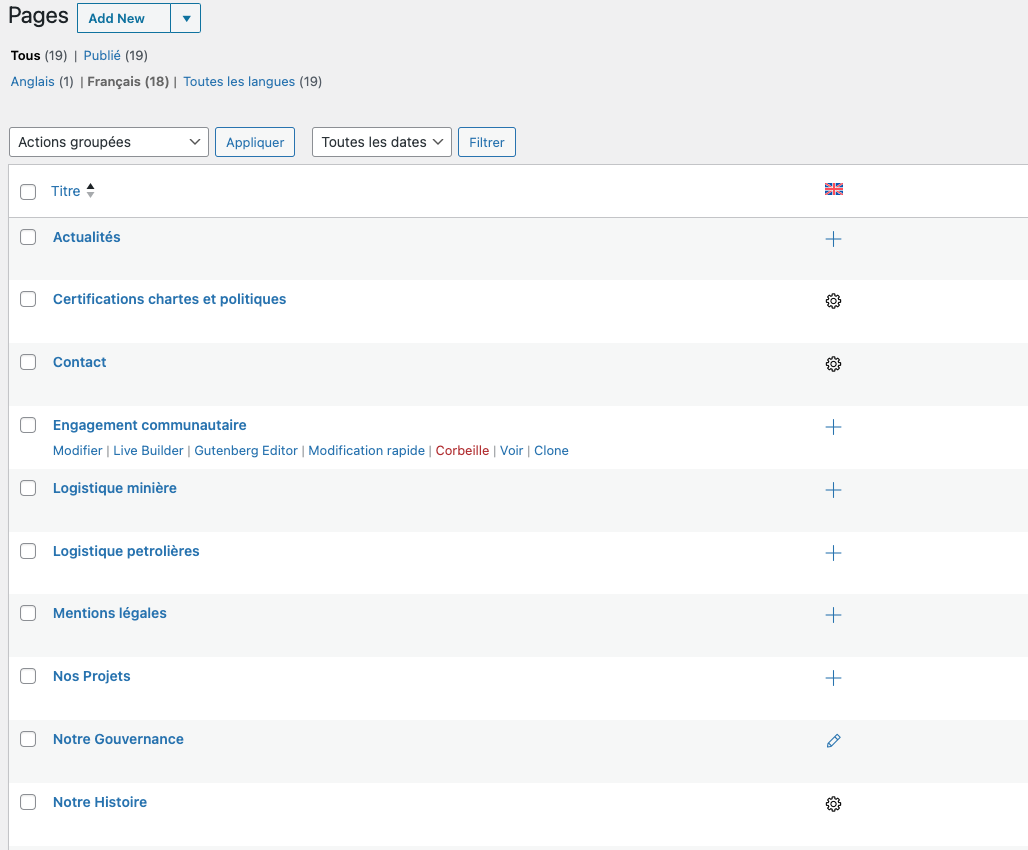Image resolution: width=1028 pixels, height=850 pixels.
Task: Filter pages by Anglais language
Action: click(32, 82)
